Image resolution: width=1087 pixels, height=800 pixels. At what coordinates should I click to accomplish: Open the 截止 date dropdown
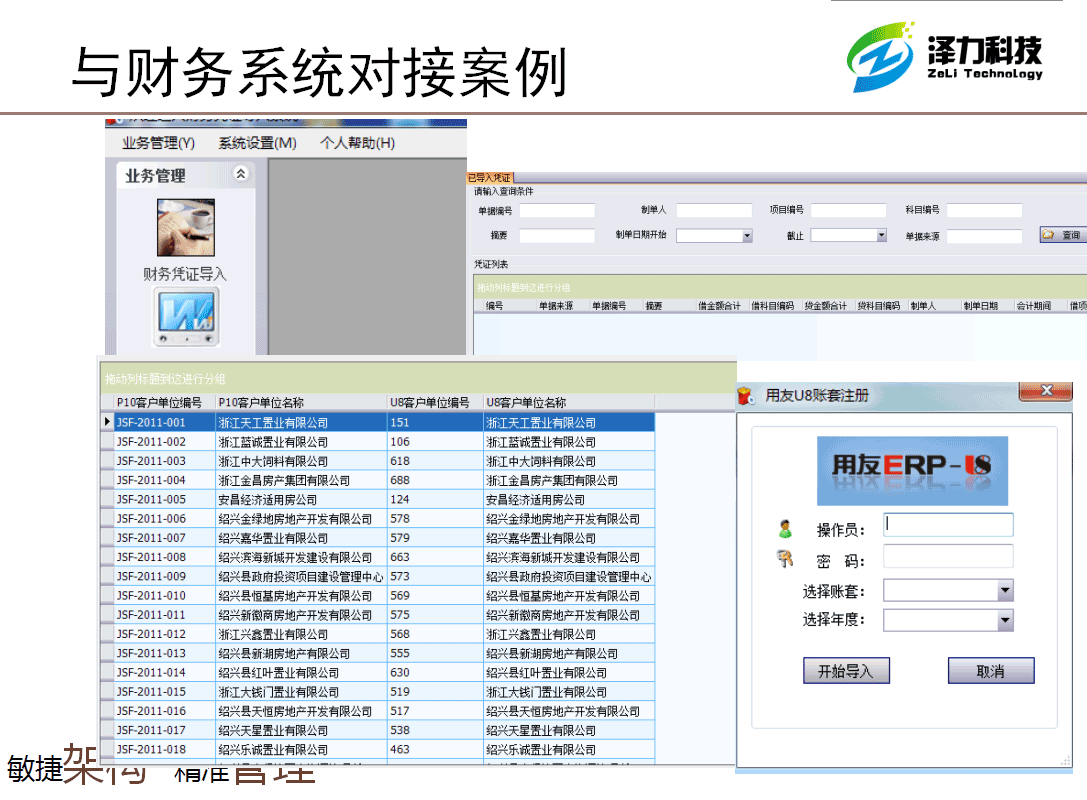coord(881,236)
